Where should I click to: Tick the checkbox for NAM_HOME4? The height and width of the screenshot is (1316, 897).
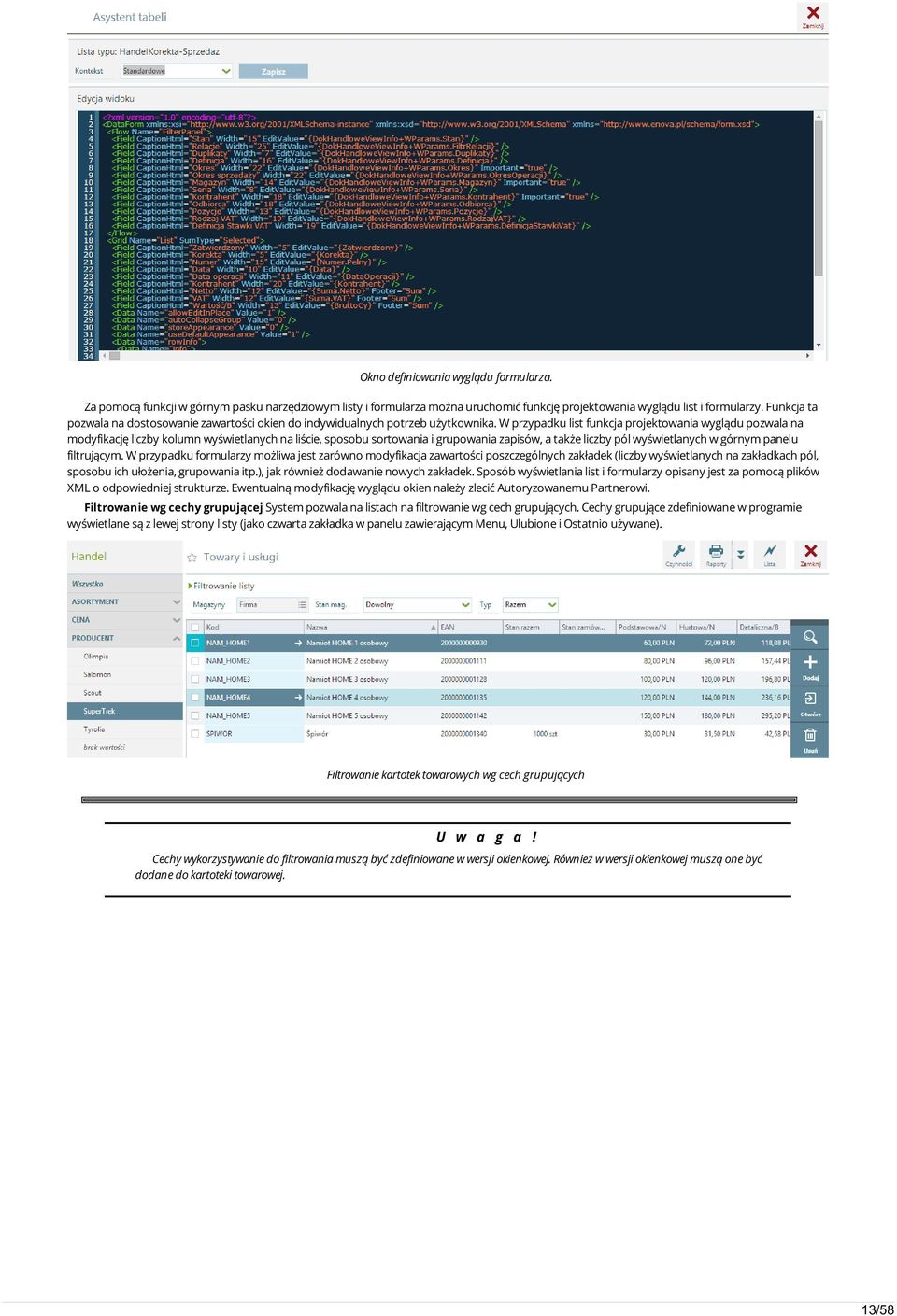coord(195,698)
